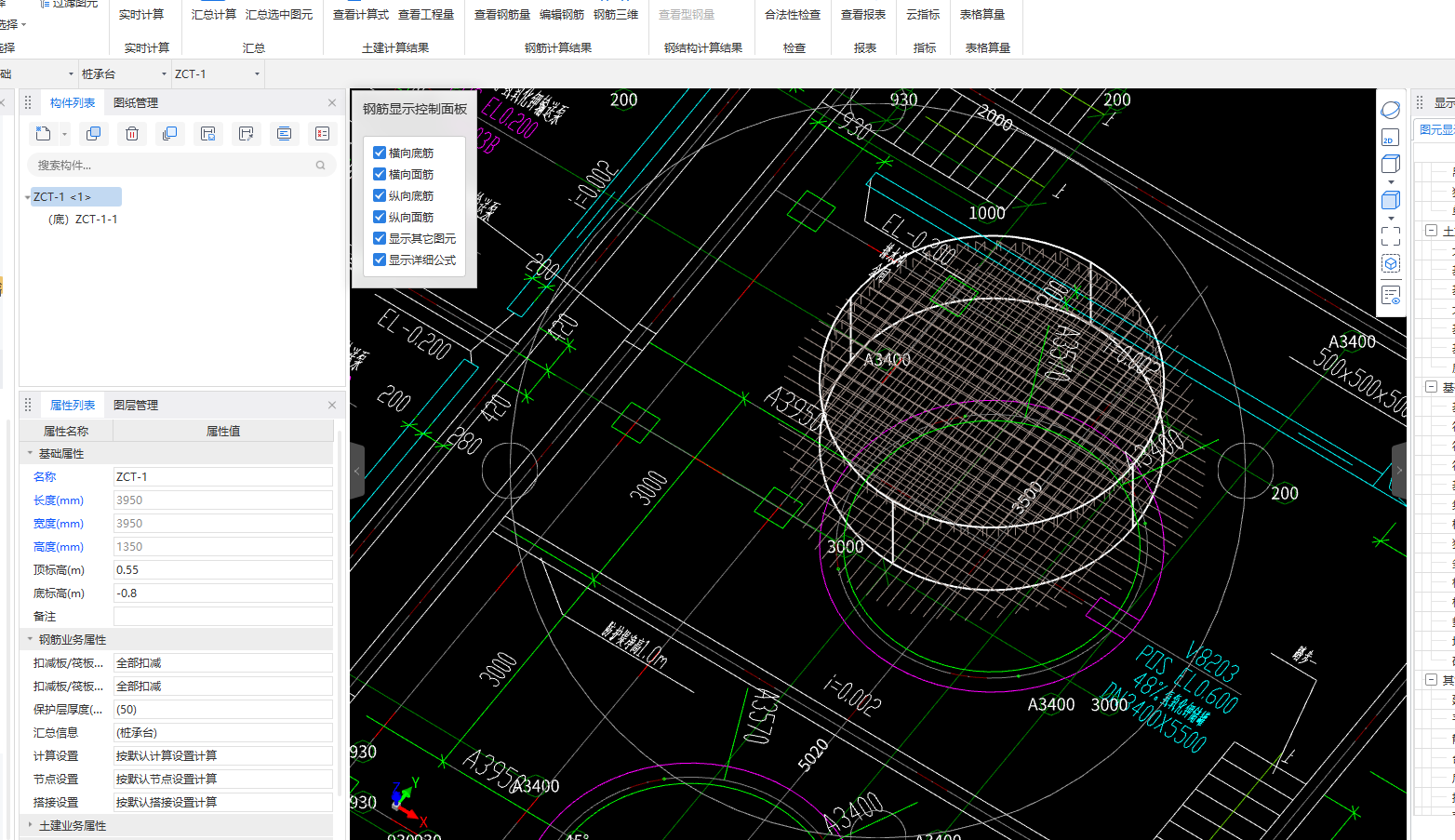Click the solid blue cube display icon
The height and width of the screenshot is (840, 1455).
point(1391,200)
